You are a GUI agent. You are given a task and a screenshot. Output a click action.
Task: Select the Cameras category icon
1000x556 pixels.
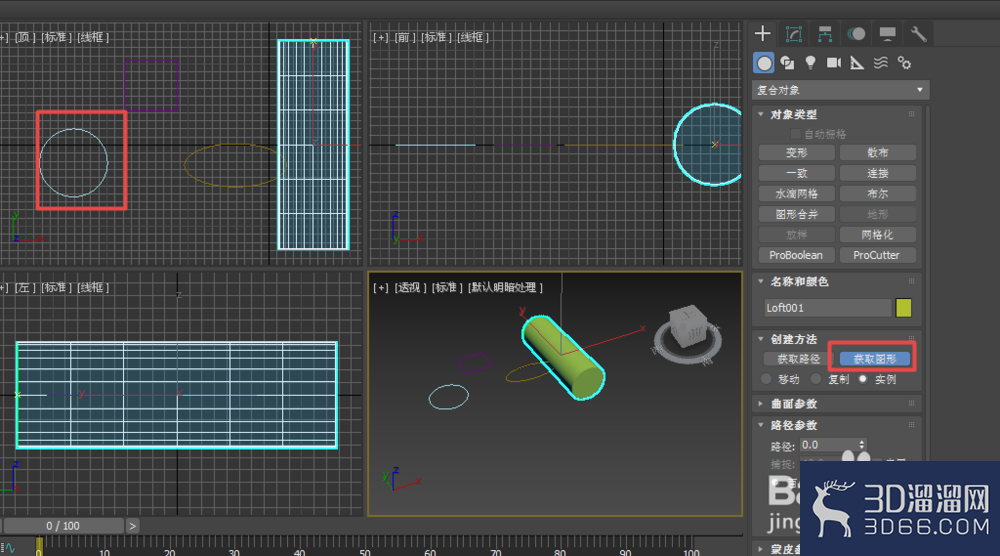[x=834, y=62]
